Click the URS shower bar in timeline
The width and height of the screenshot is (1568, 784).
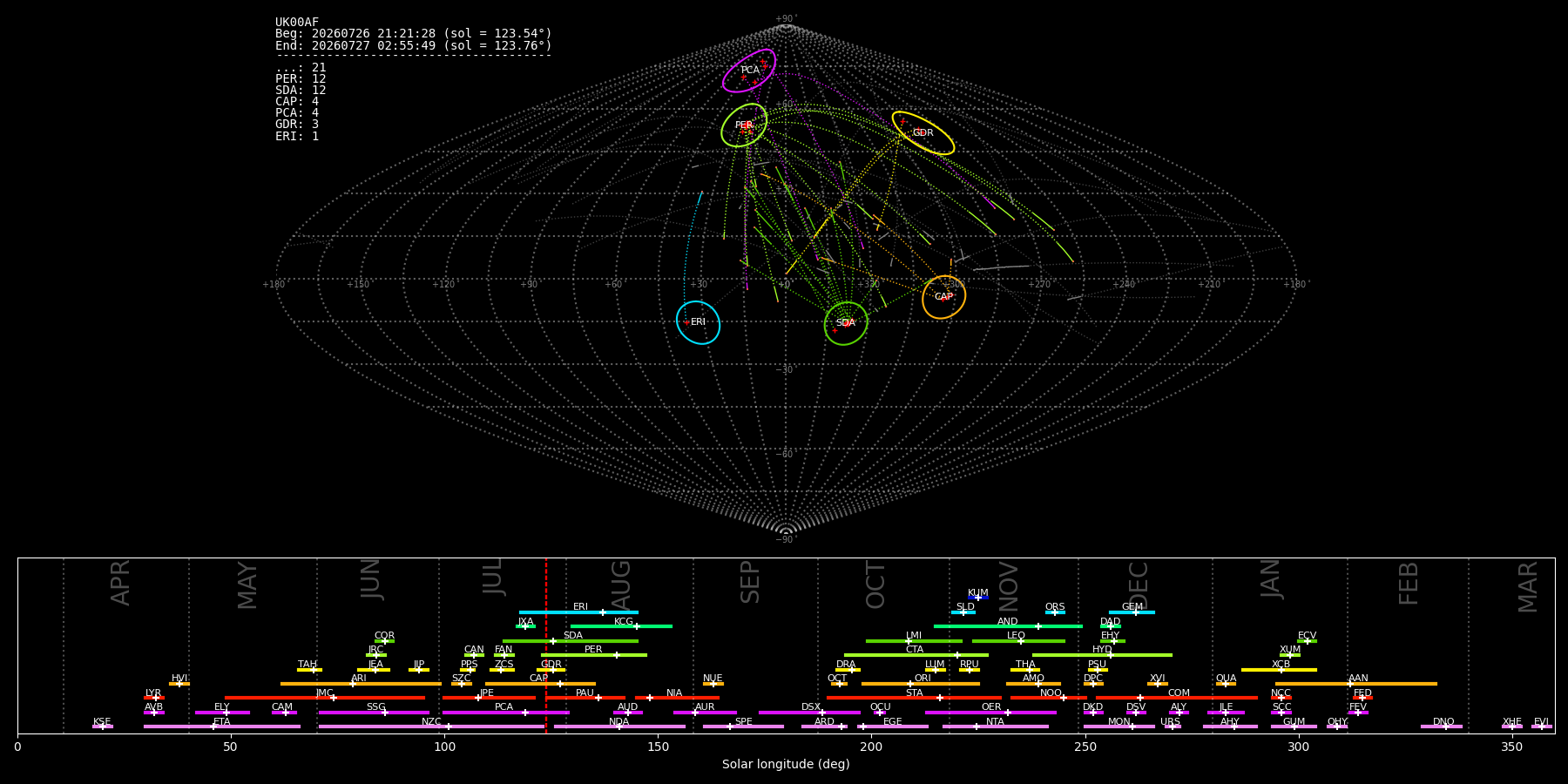pyautogui.click(x=1173, y=727)
